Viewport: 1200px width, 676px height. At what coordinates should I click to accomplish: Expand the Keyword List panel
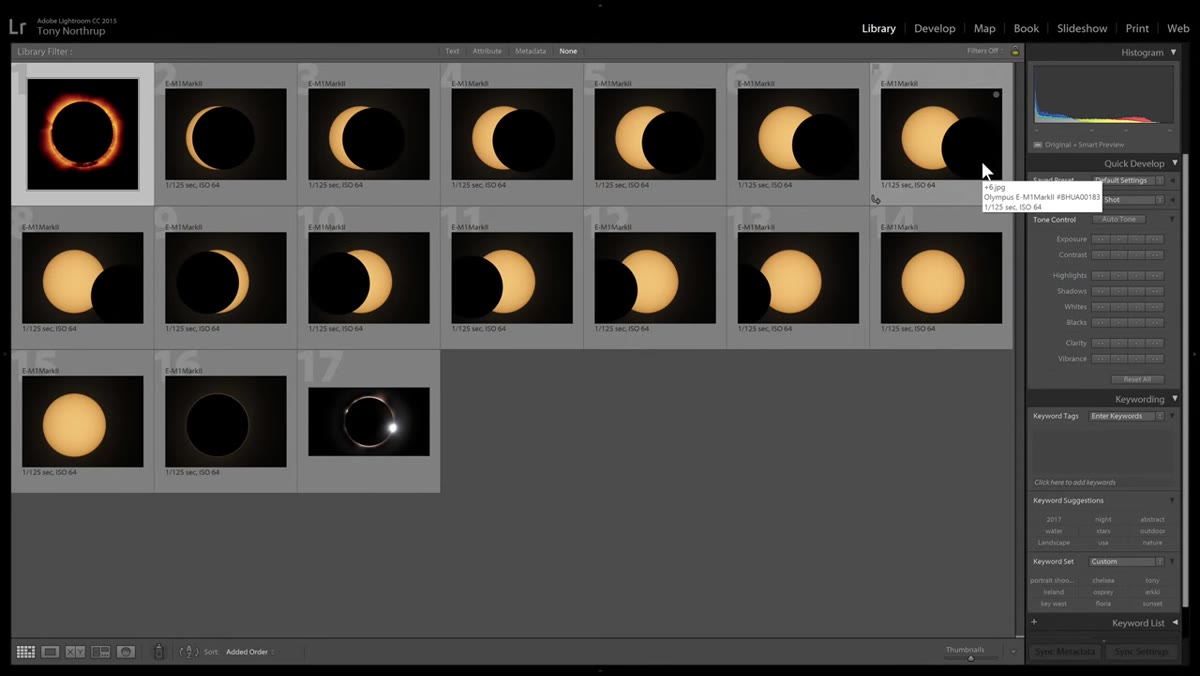pos(1174,622)
